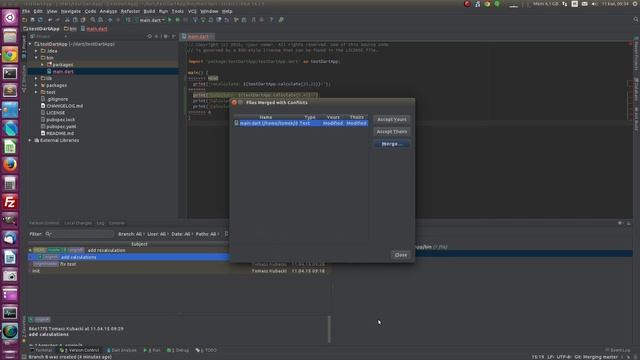Click the green Debug bug icon in toolbar
640x360 pixels.
tap(178, 20)
